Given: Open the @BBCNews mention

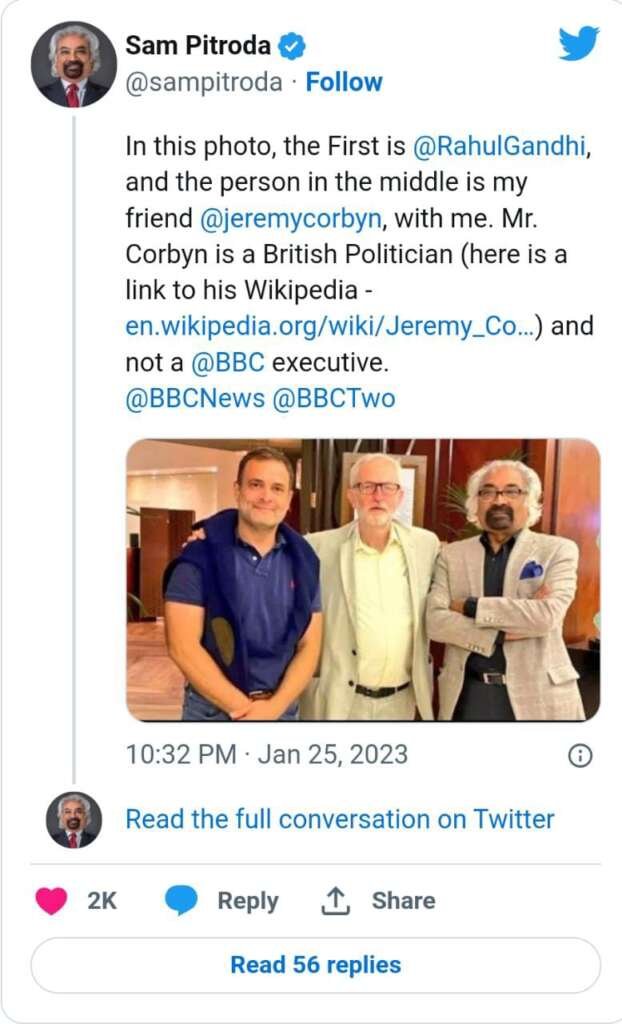Looking at the screenshot, I should [195, 398].
